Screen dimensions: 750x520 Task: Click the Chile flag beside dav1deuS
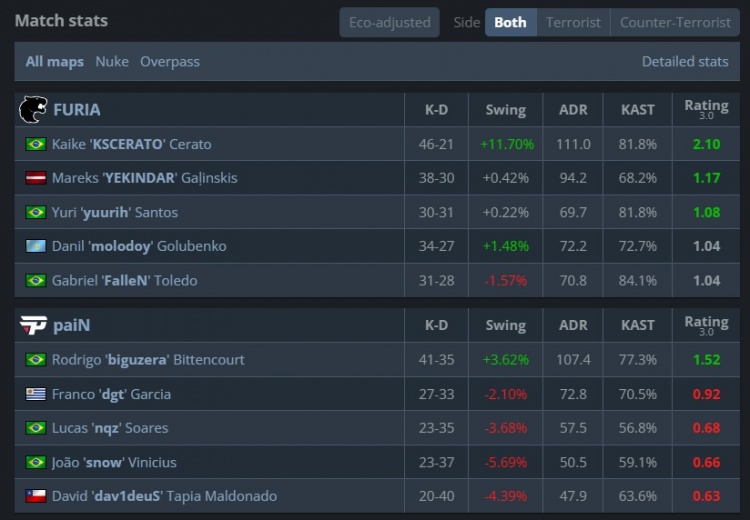tap(36, 496)
